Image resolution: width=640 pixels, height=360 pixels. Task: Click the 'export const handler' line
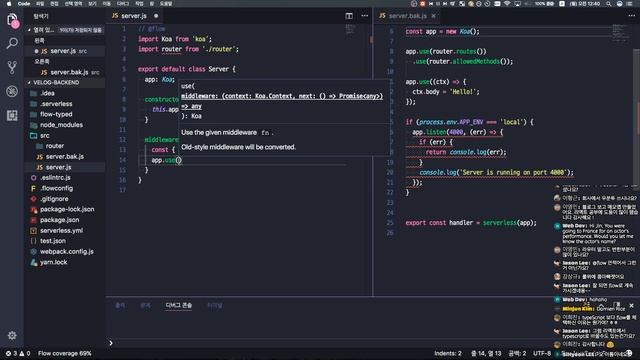[471, 223]
